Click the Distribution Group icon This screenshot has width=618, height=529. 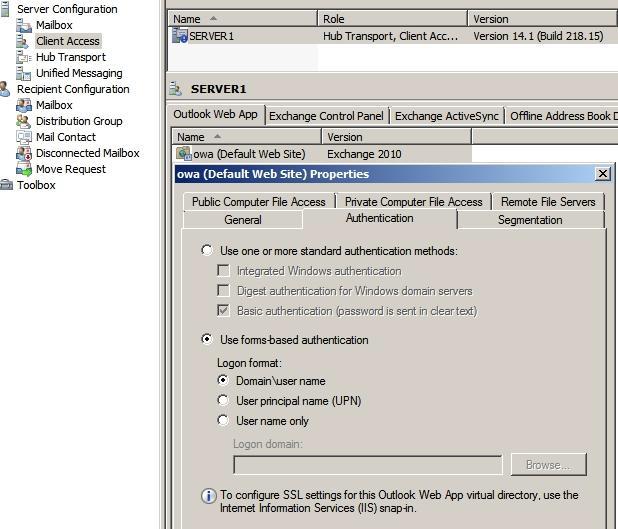click(x=24, y=121)
